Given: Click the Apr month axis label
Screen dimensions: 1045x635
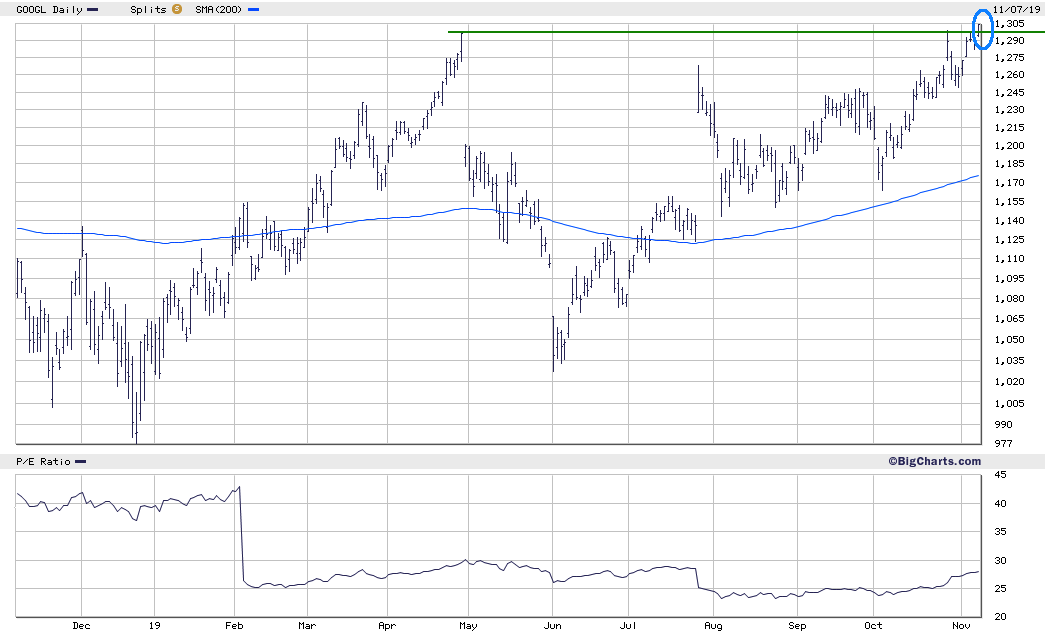Looking at the screenshot, I should click(x=387, y=626).
